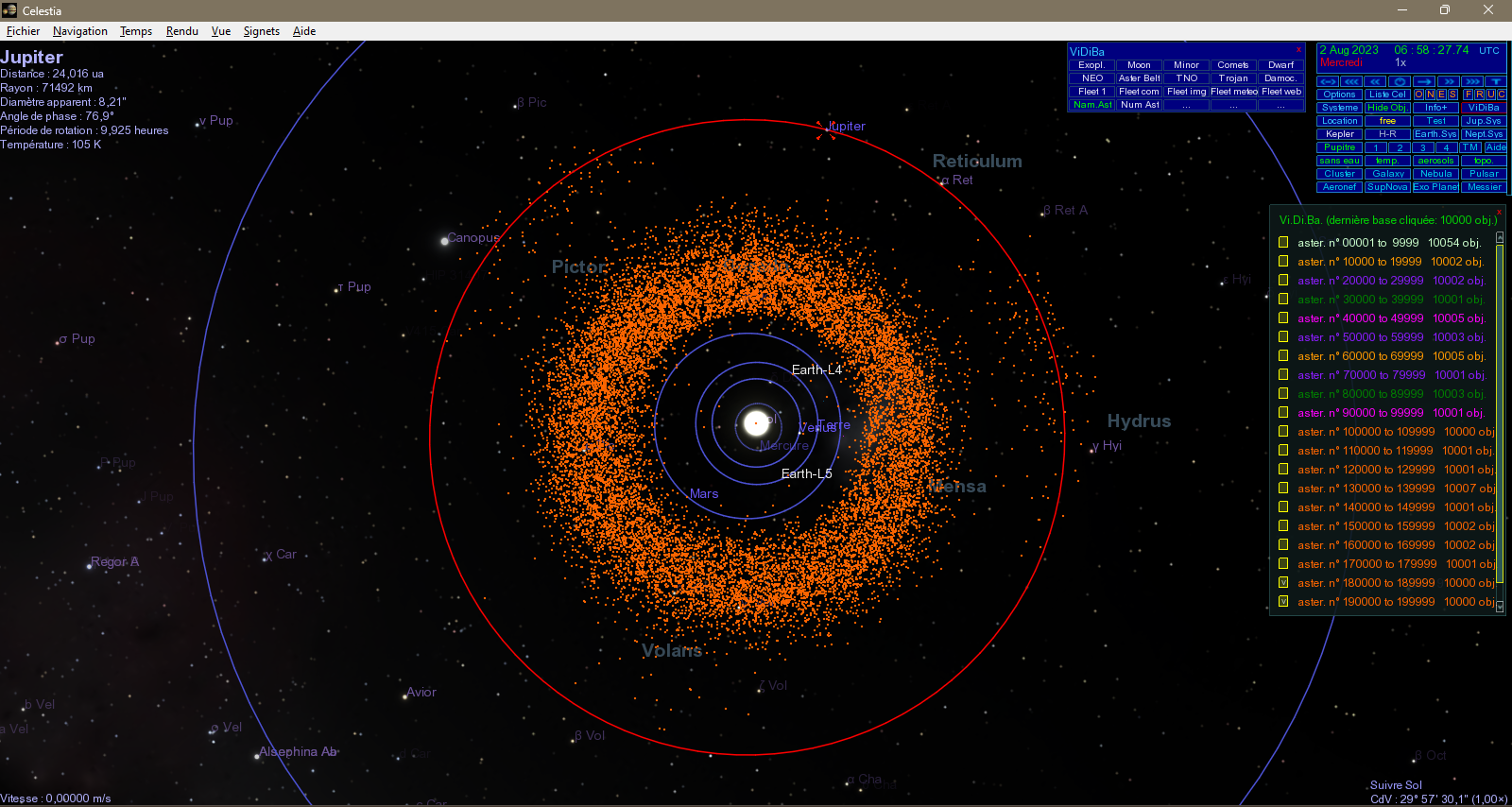
Task: Toggle checkbox for asteroids 130000 to 139999
Action: point(1283,488)
